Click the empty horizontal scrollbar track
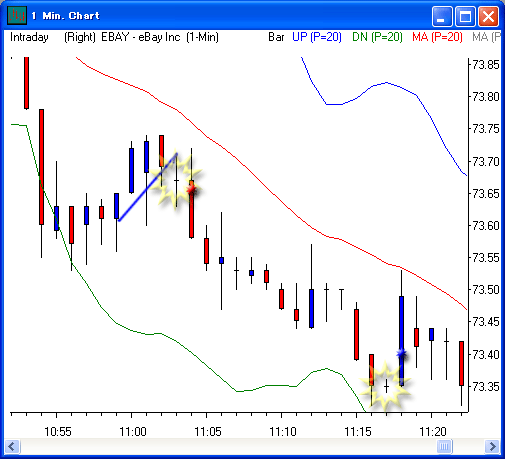505x459 pixels. coord(228,446)
